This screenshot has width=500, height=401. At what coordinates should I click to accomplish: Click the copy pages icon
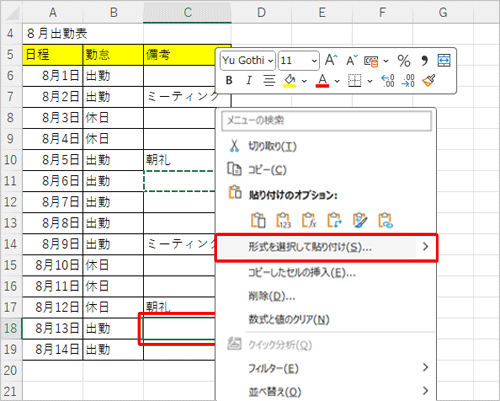[x=234, y=169]
